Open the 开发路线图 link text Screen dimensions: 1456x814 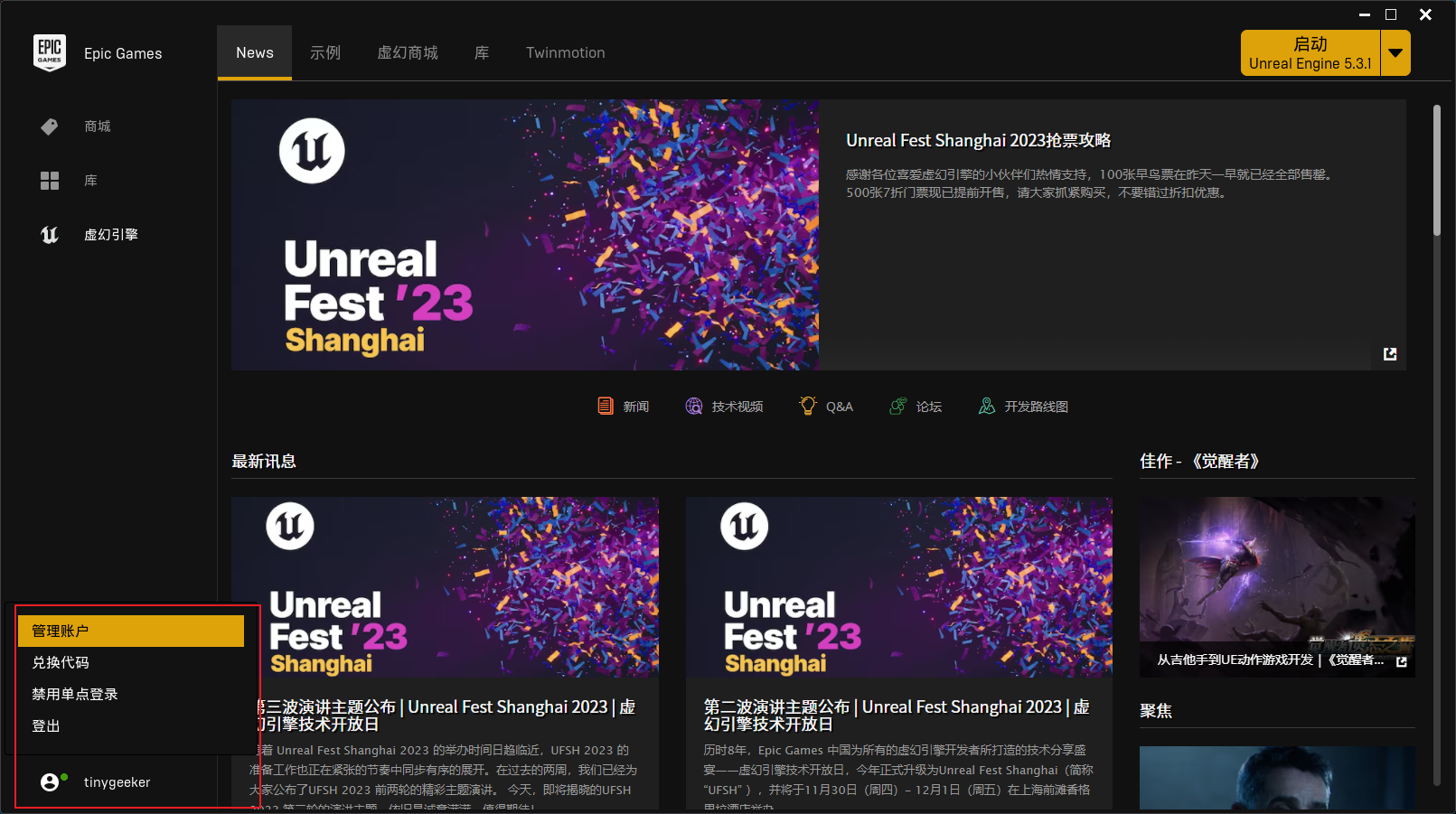(1037, 407)
